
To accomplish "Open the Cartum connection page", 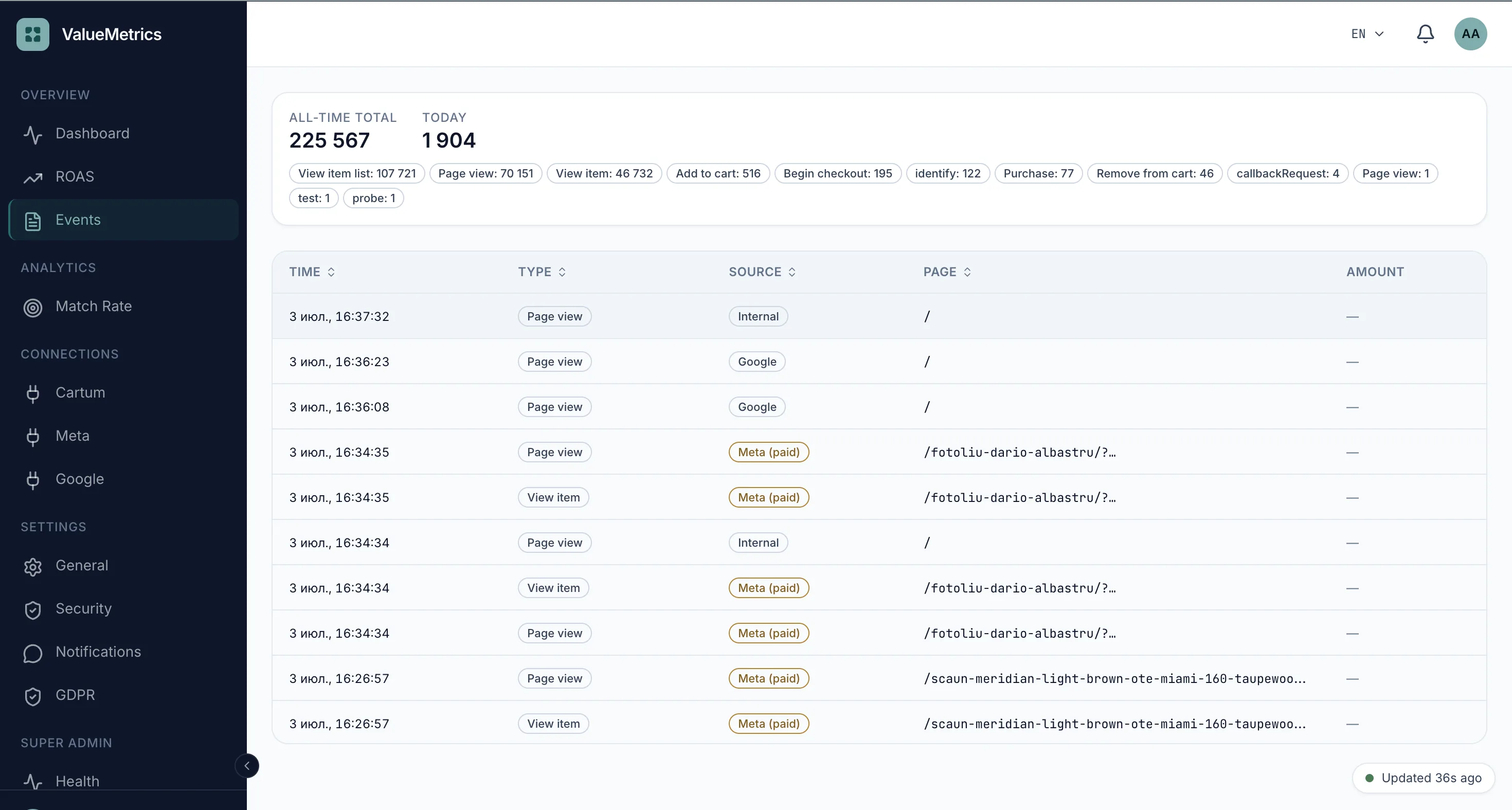I will 124,392.
